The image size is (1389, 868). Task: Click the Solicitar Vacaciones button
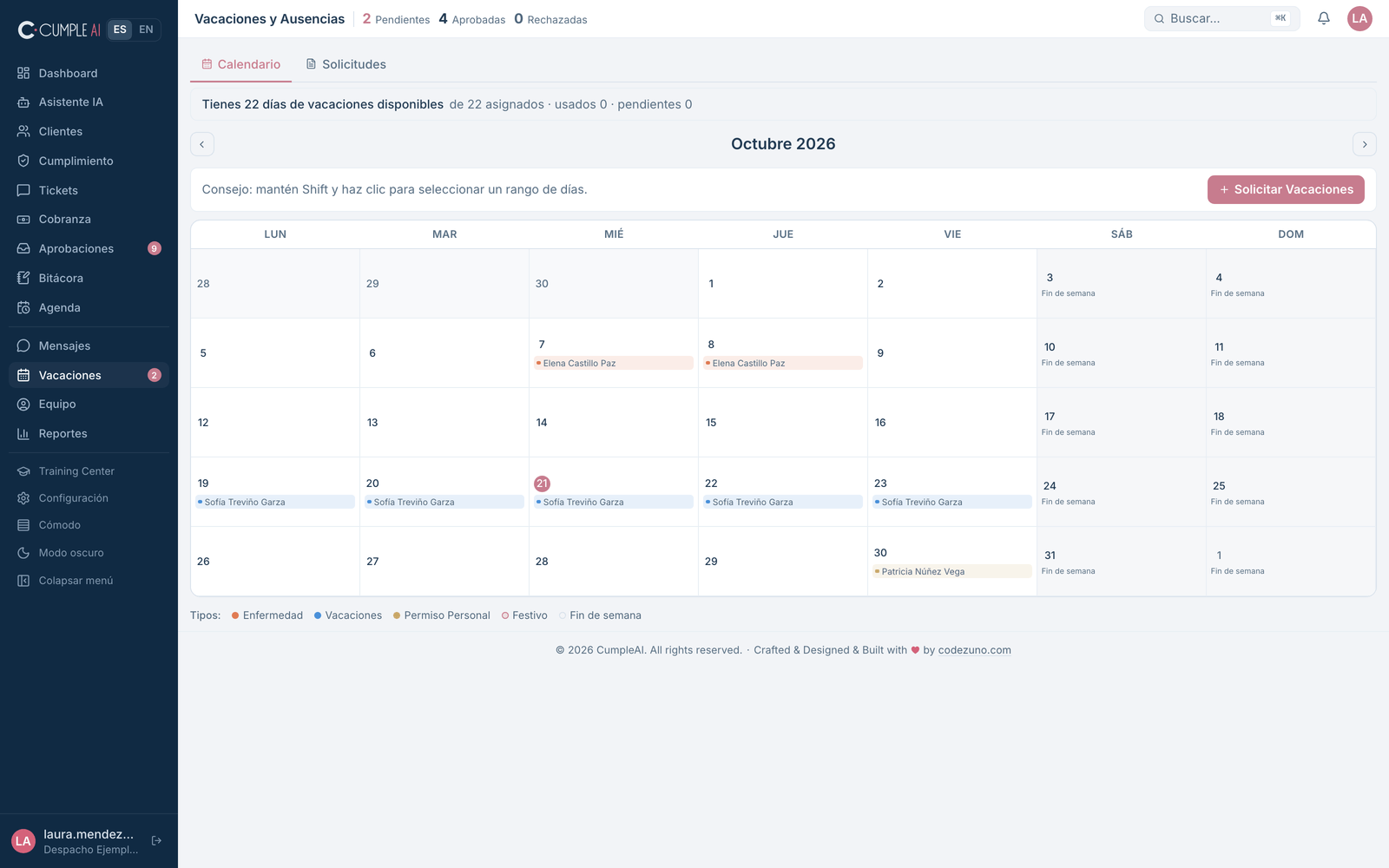(x=1286, y=189)
